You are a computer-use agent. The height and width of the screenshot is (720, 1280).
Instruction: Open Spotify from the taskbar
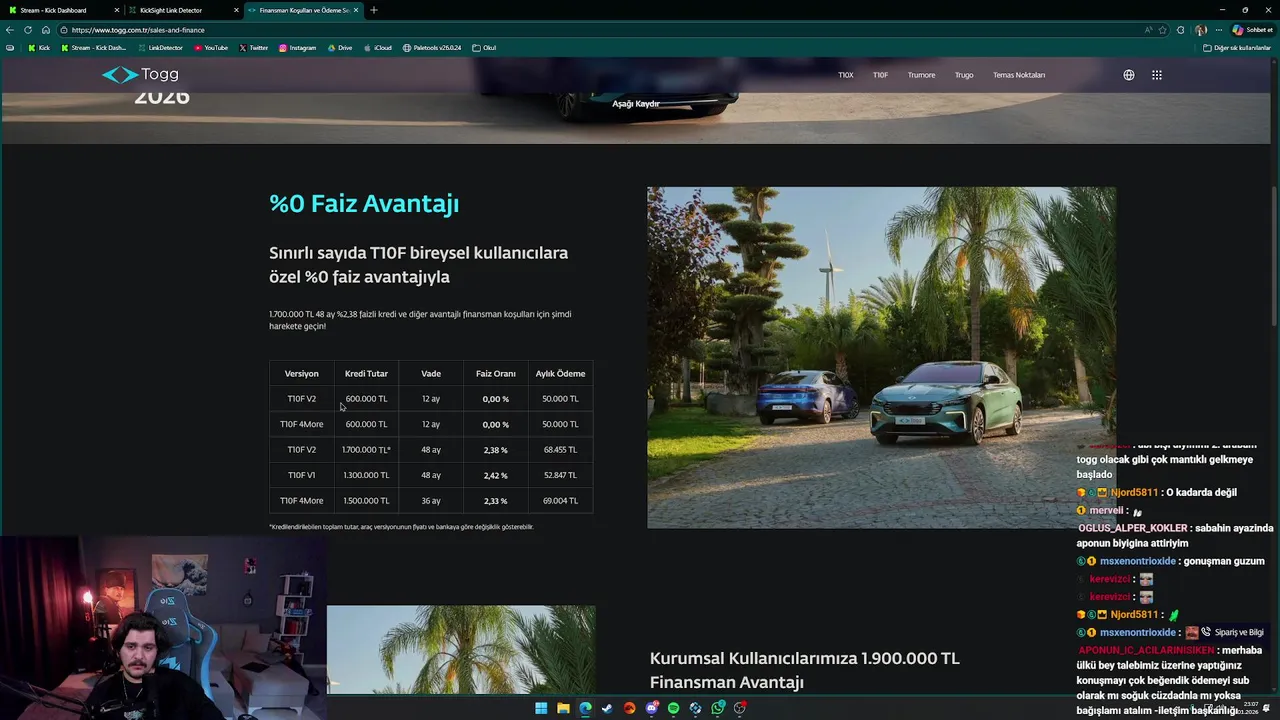[x=673, y=708]
